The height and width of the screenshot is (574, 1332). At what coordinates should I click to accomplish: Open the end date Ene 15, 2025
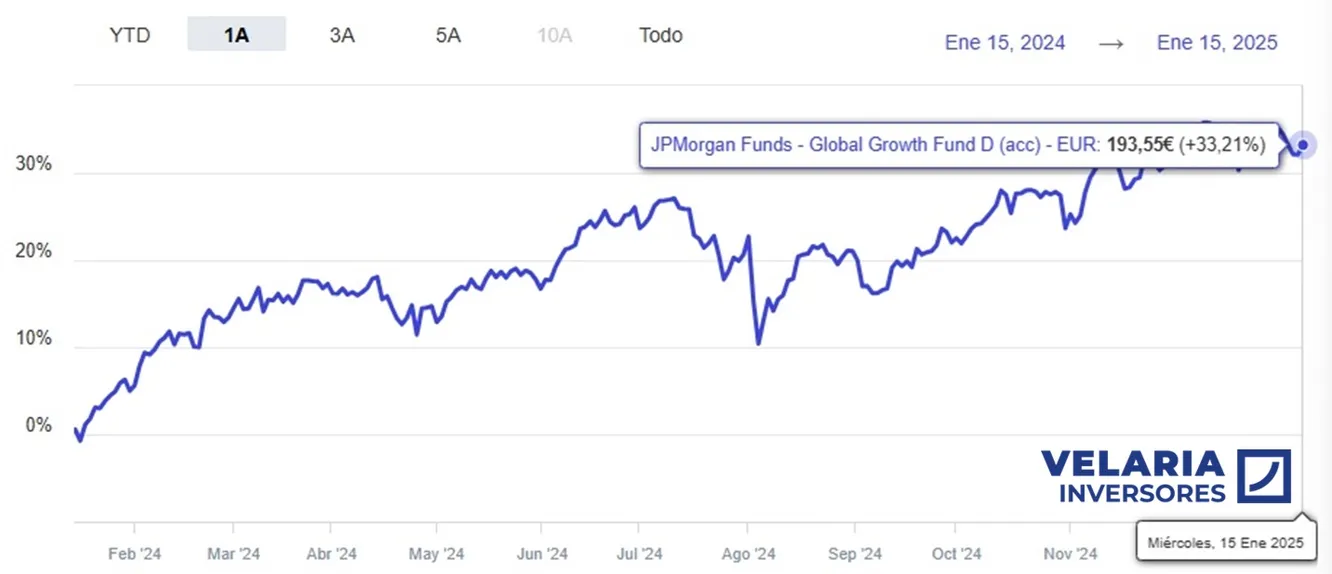(1217, 43)
